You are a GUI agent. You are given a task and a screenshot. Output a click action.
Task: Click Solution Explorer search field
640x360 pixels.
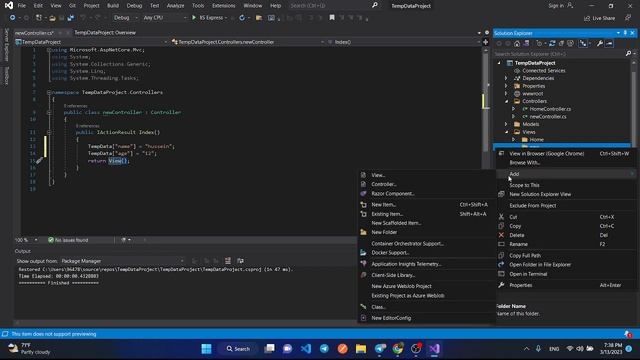(559, 54)
